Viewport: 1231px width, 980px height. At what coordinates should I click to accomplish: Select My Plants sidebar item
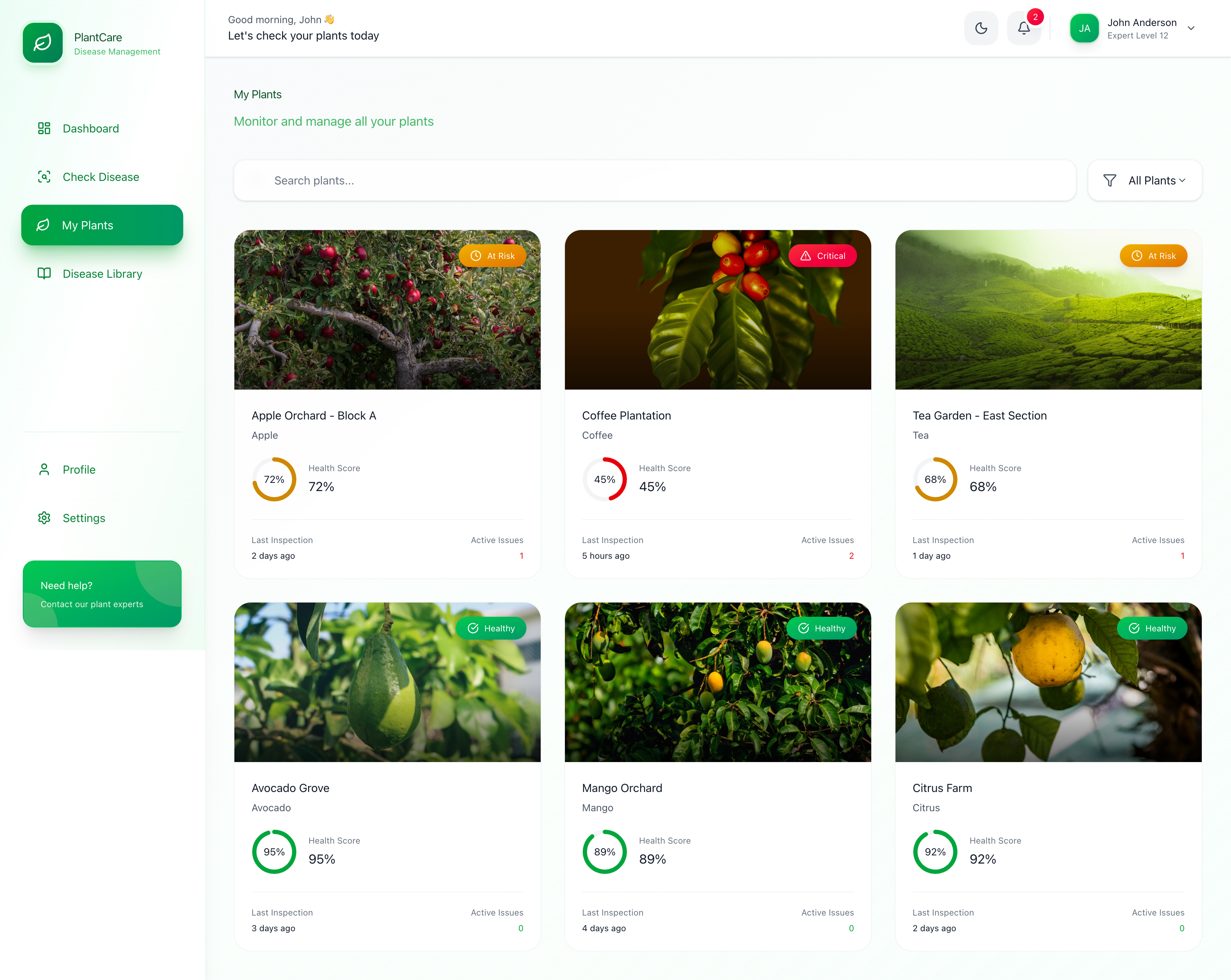coord(102,225)
